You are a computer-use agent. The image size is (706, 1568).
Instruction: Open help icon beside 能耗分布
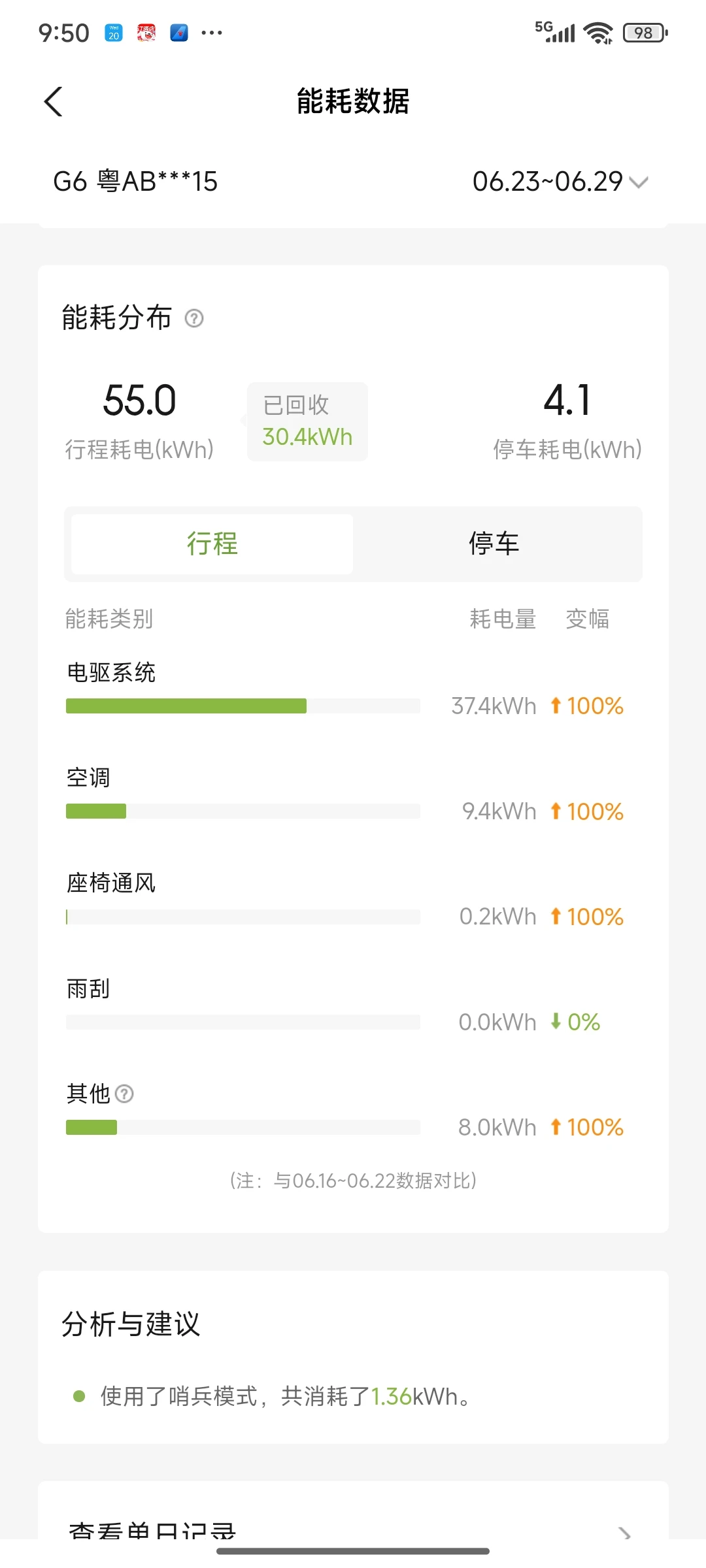click(194, 318)
